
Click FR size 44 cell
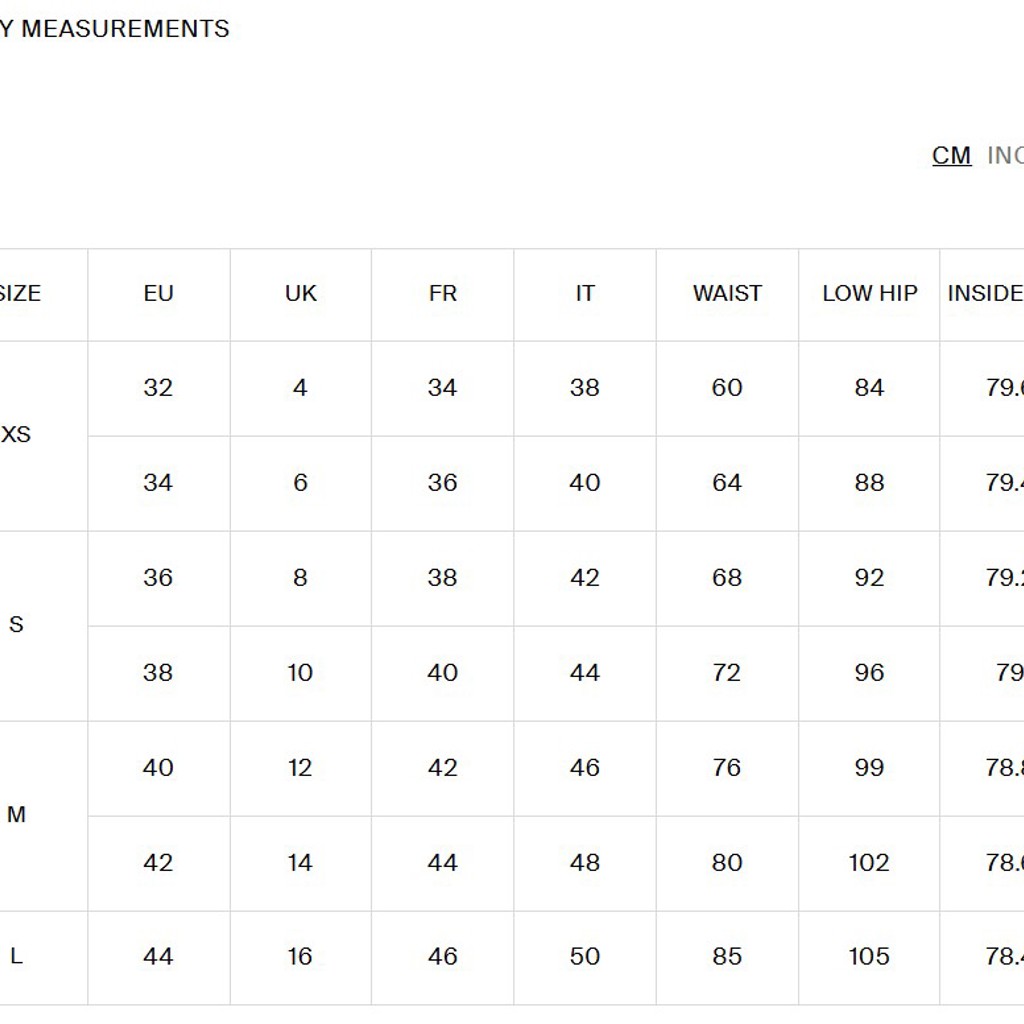(442, 863)
